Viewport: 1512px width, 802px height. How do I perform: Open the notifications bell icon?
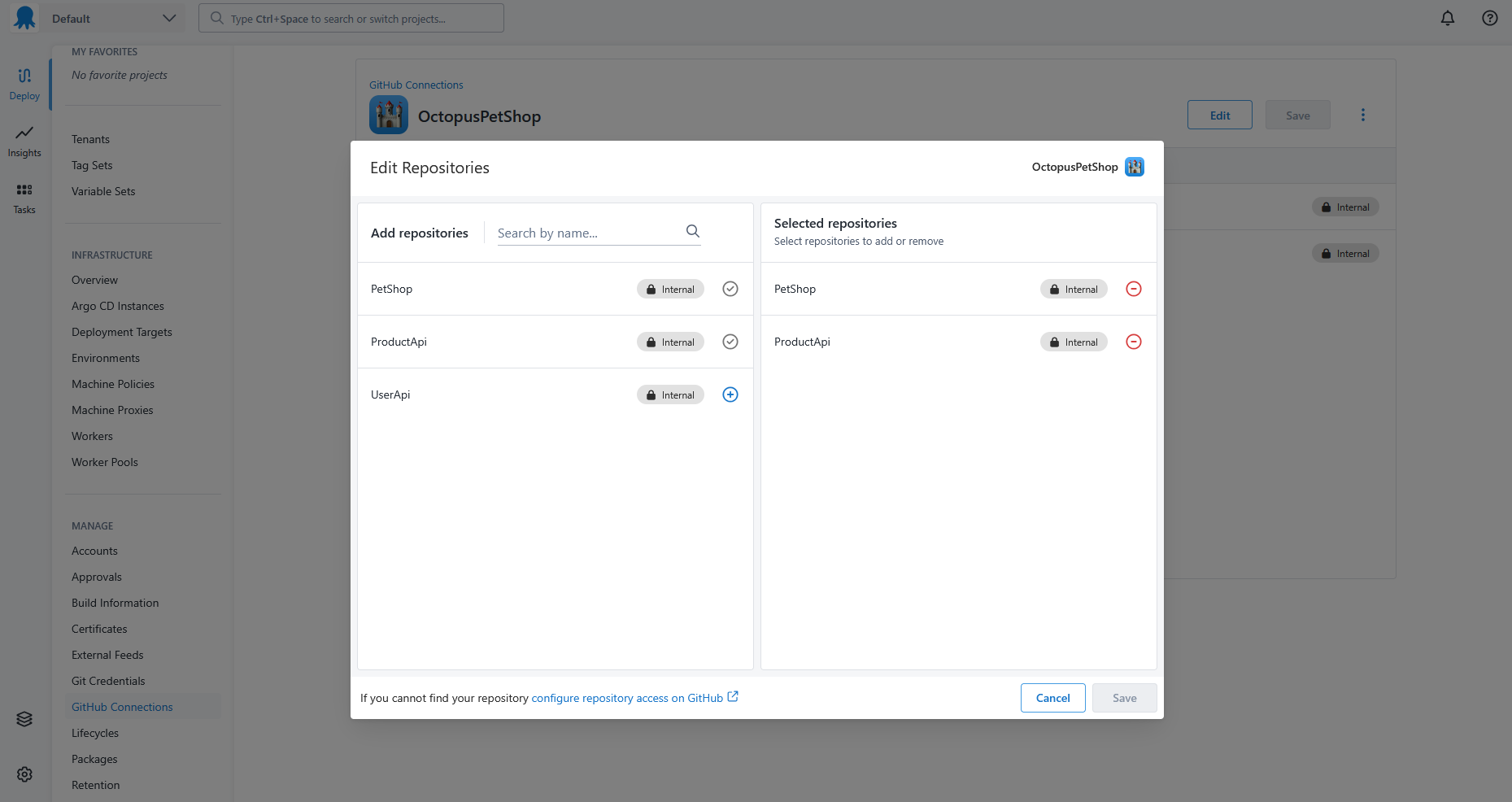tap(1448, 18)
